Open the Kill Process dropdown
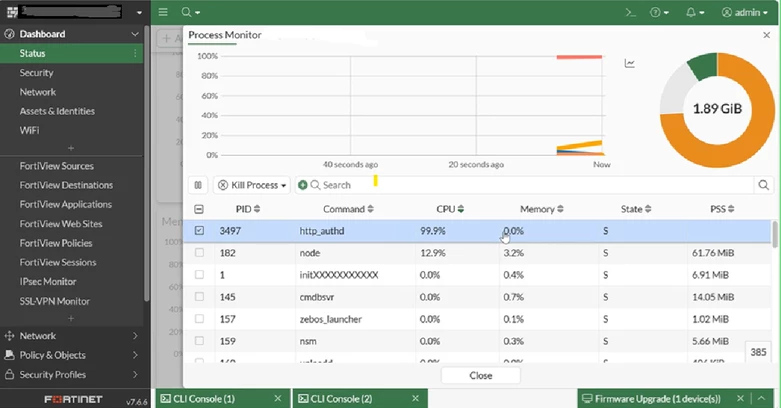781x408 pixels. [x=252, y=185]
